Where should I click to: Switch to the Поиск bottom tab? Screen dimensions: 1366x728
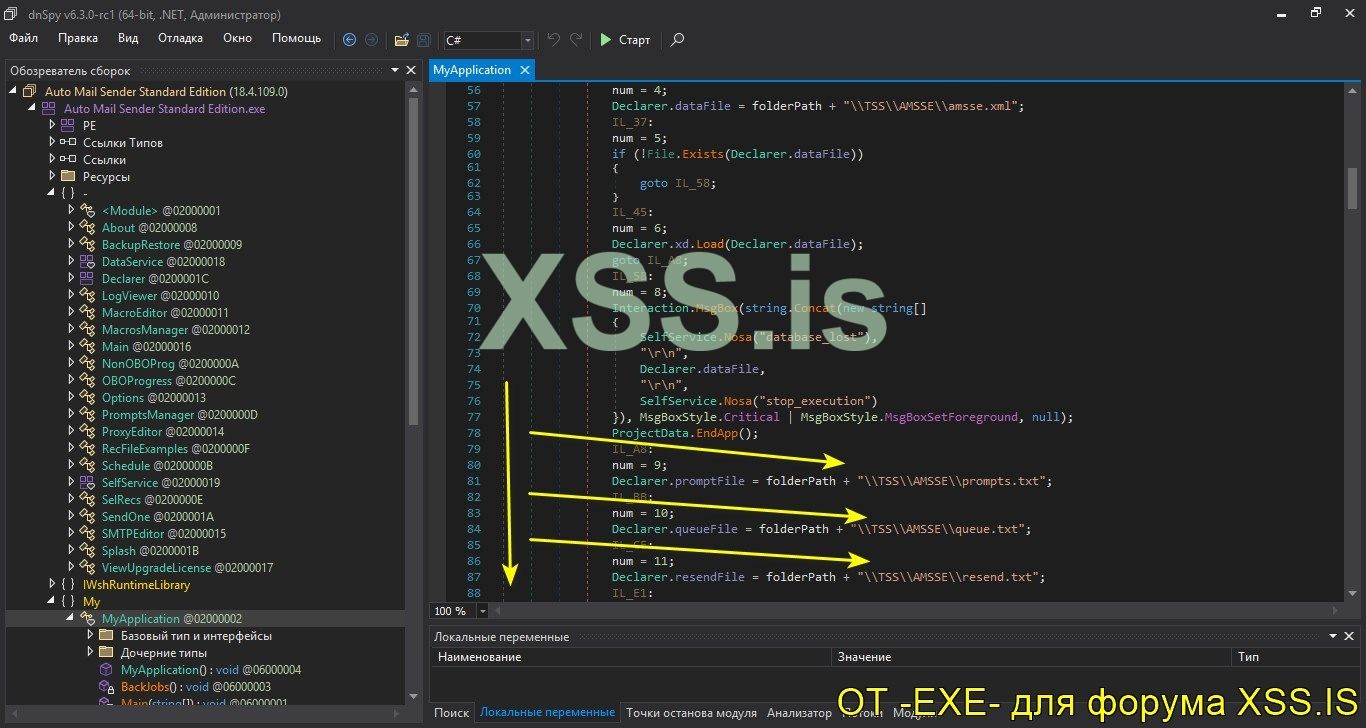pos(452,713)
